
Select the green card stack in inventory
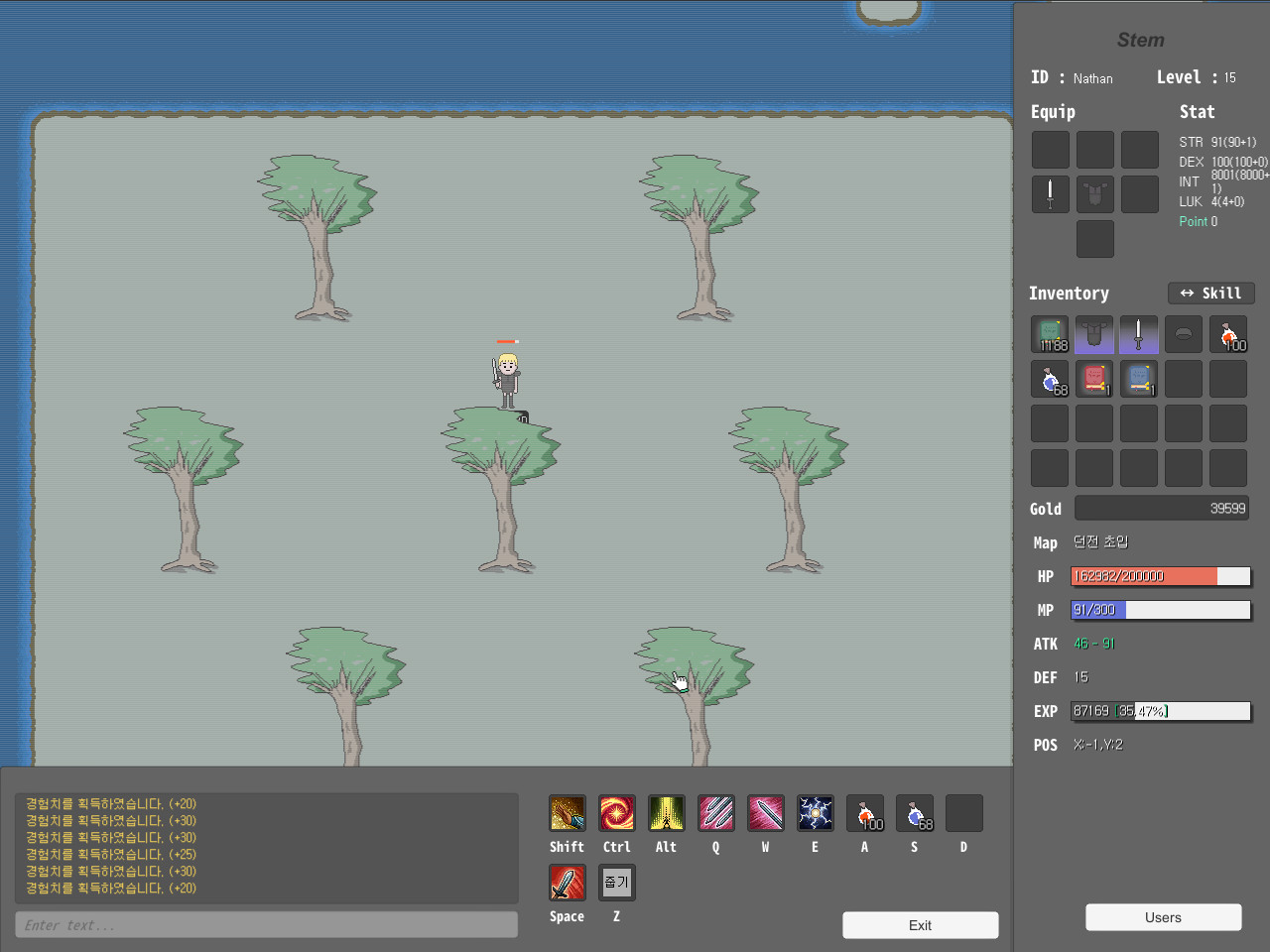1050,334
